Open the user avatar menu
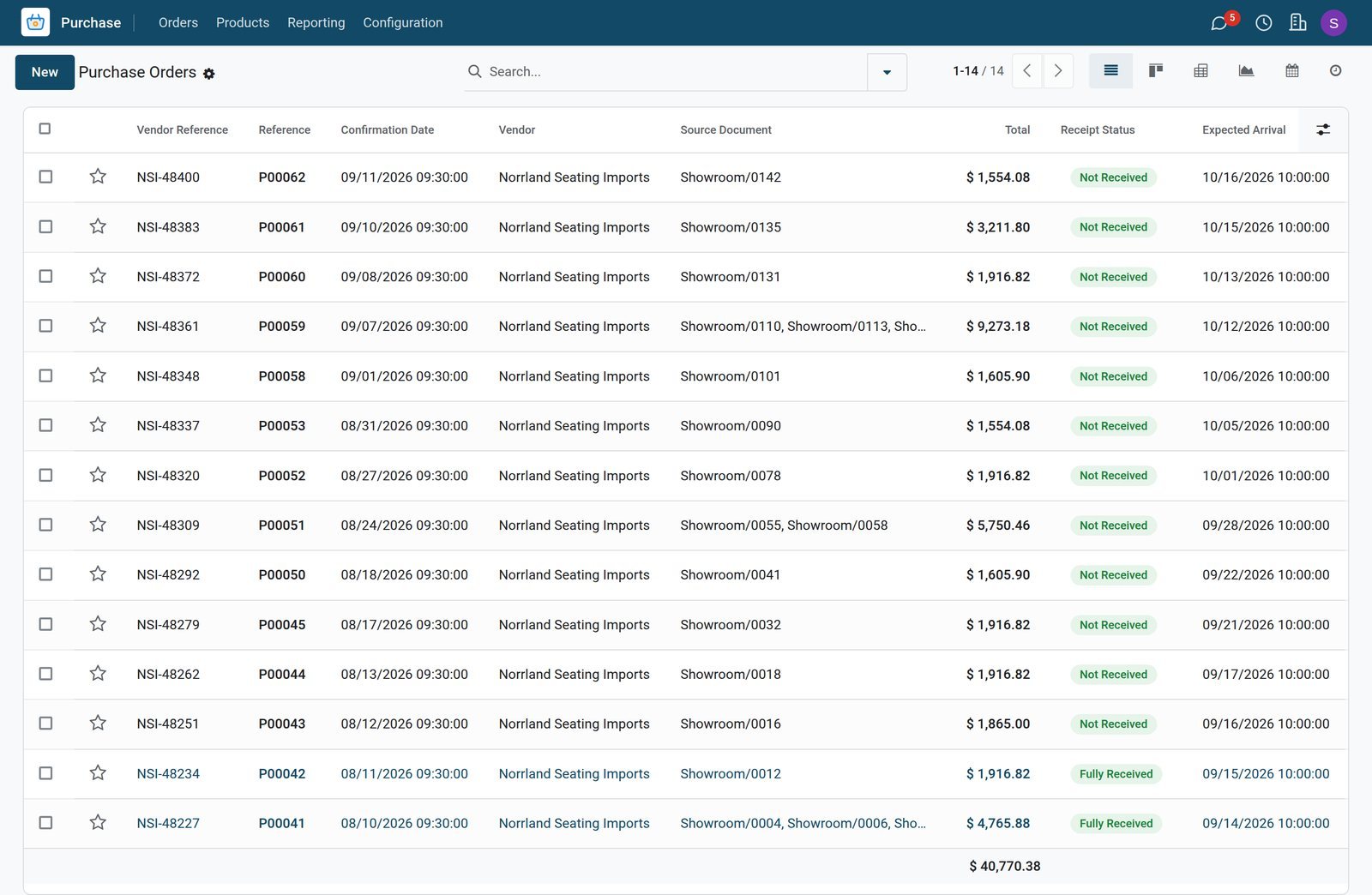Screen dimensions: 1372x895 pyautogui.click(x=1333, y=23)
